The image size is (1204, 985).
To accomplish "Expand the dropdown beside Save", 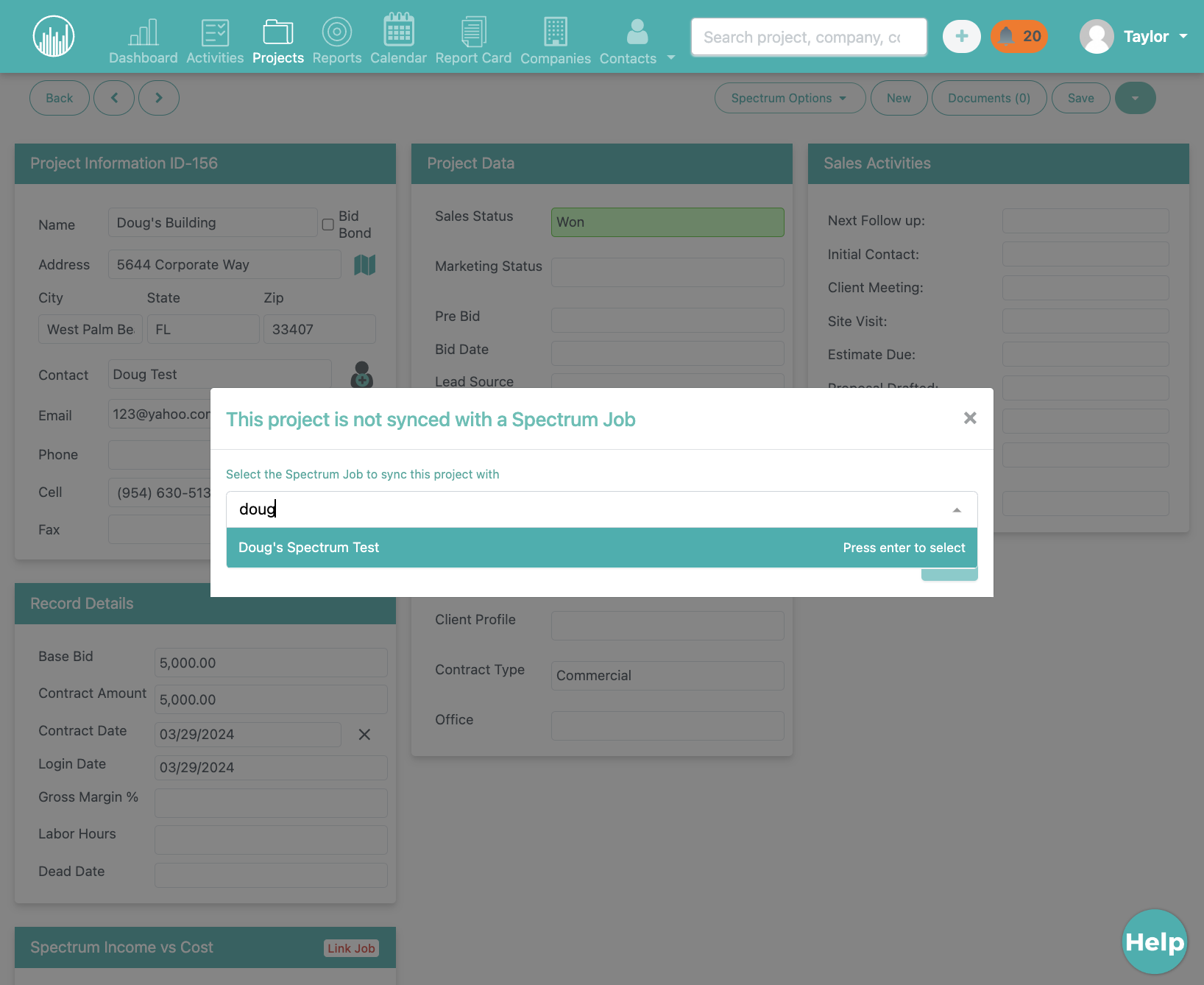I will click(1136, 98).
